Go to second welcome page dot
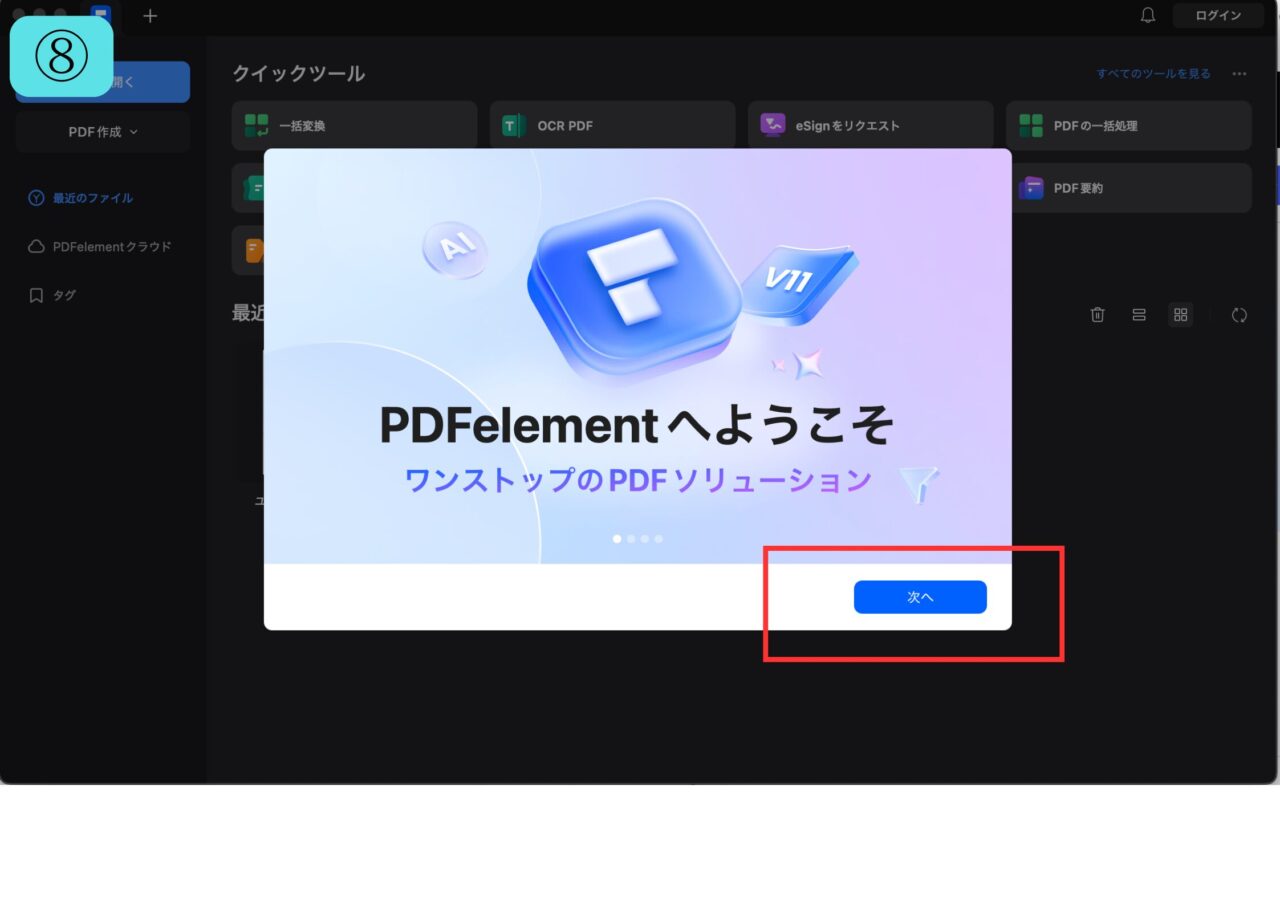This screenshot has height=905, width=1280. click(x=631, y=539)
